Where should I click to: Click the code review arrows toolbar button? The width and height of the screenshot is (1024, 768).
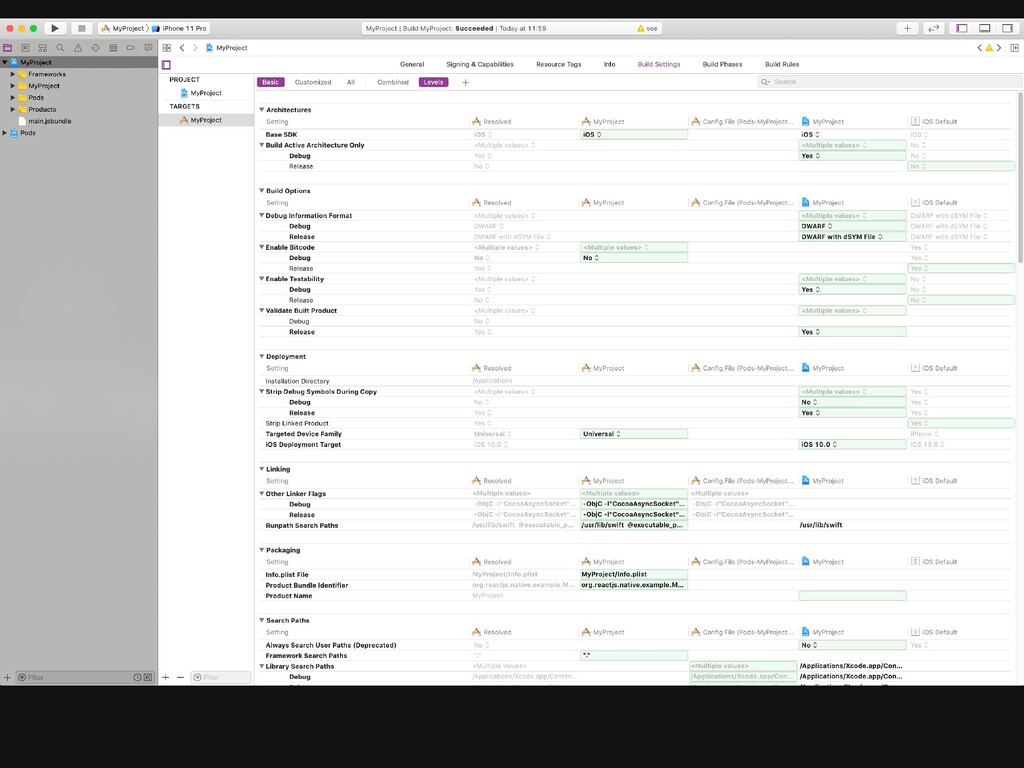point(934,28)
